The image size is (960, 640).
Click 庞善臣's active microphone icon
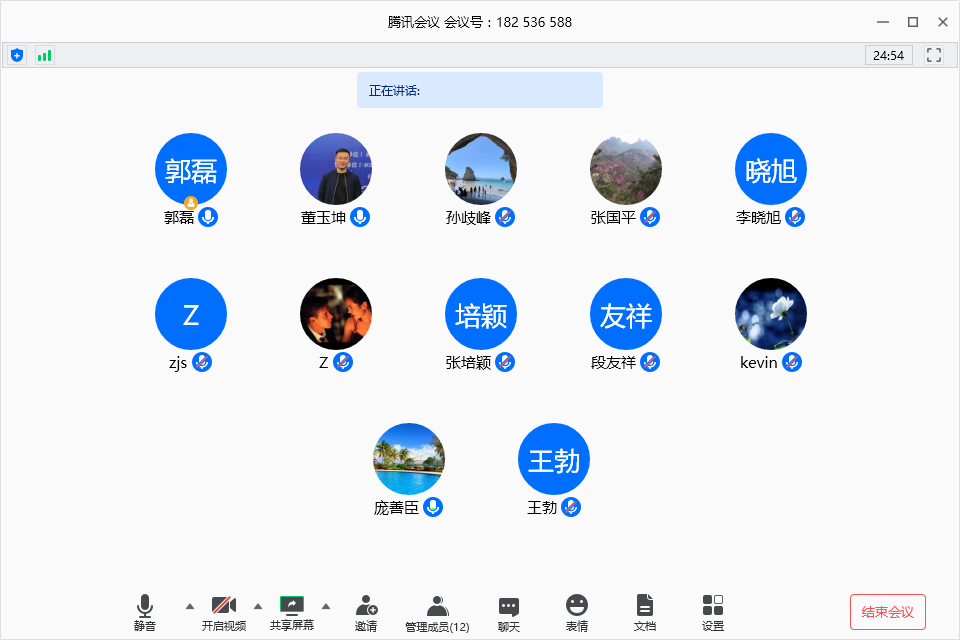[433, 507]
